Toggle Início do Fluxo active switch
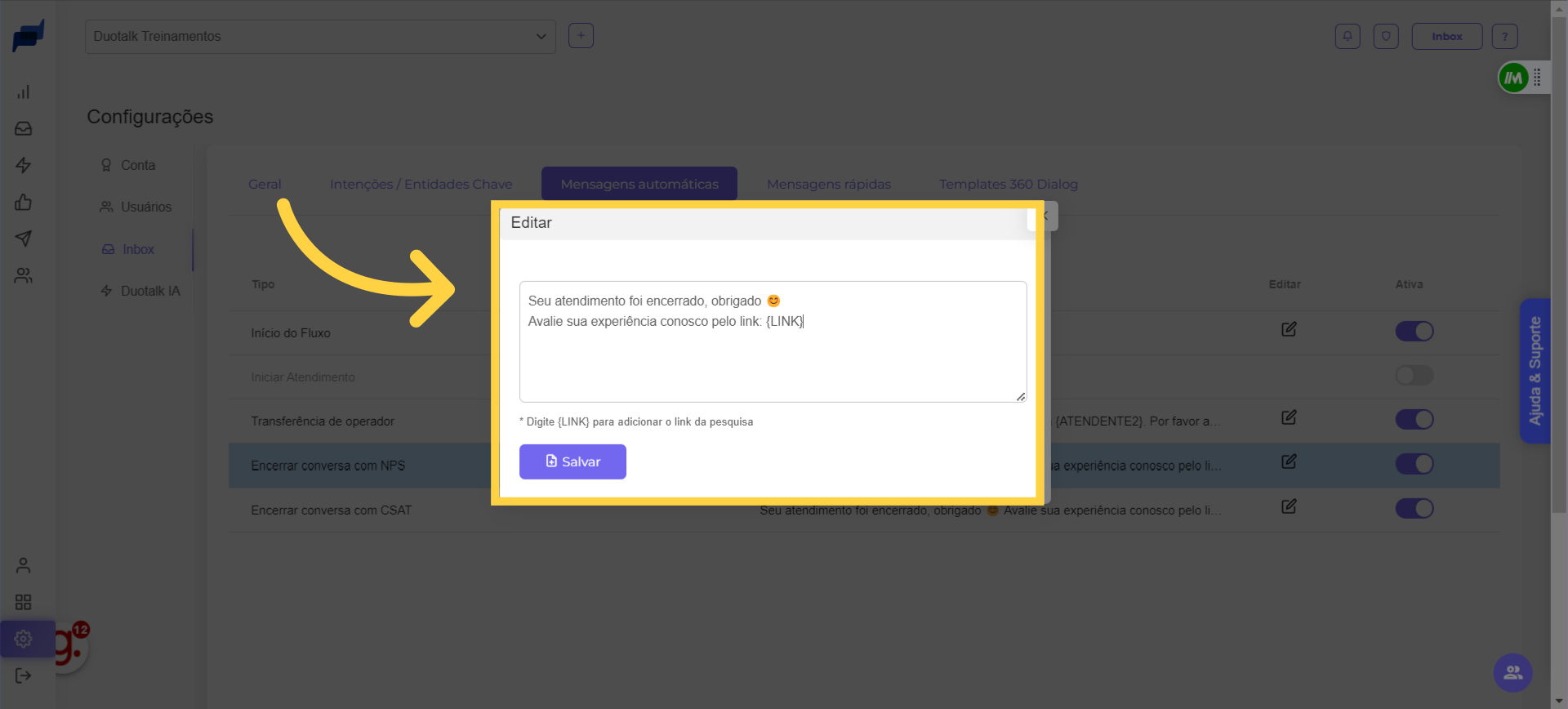 (1414, 331)
